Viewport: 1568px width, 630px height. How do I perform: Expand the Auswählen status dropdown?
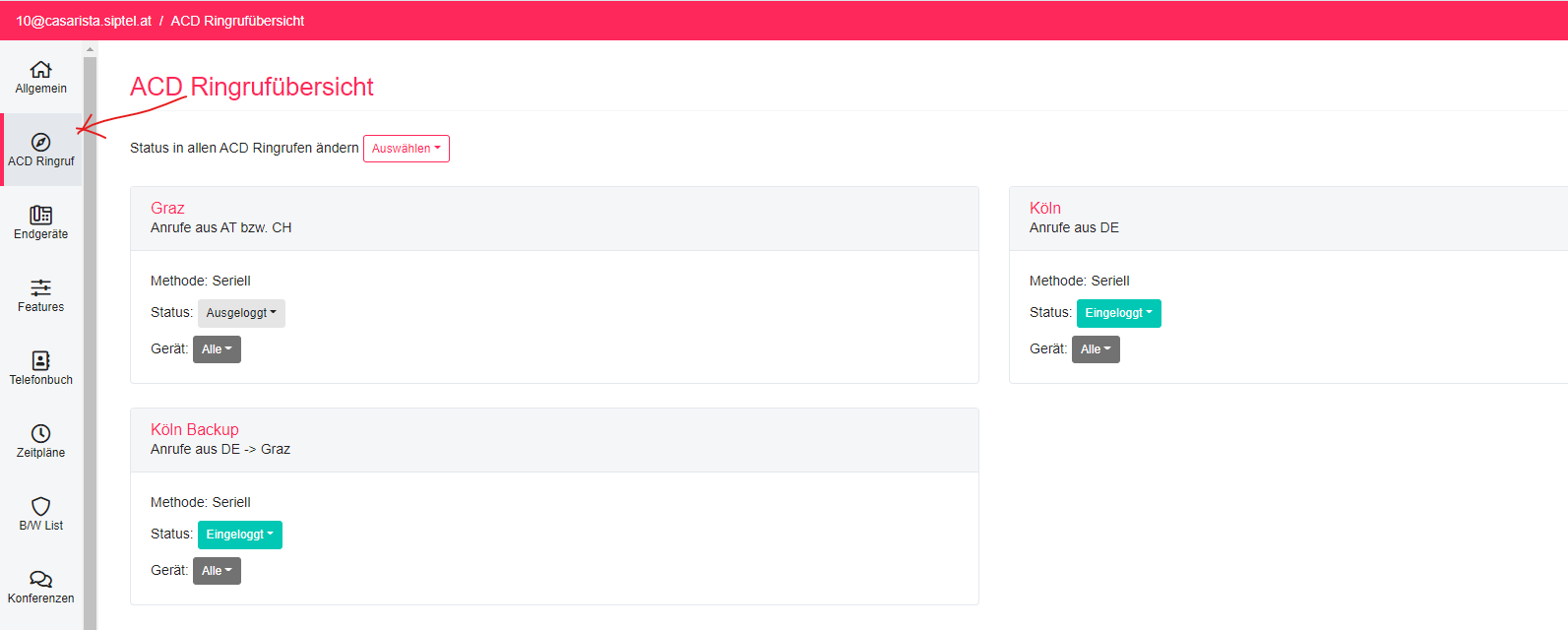[406, 149]
